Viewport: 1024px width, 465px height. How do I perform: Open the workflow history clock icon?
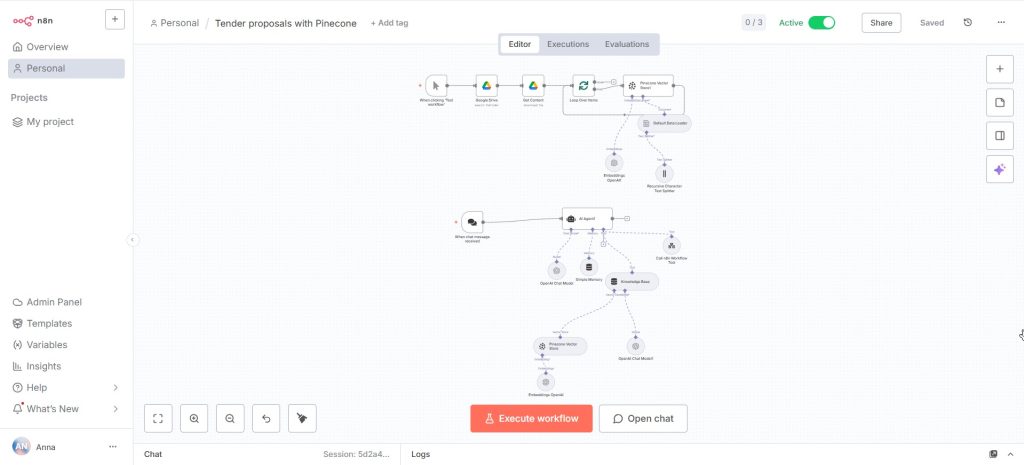tap(967, 22)
